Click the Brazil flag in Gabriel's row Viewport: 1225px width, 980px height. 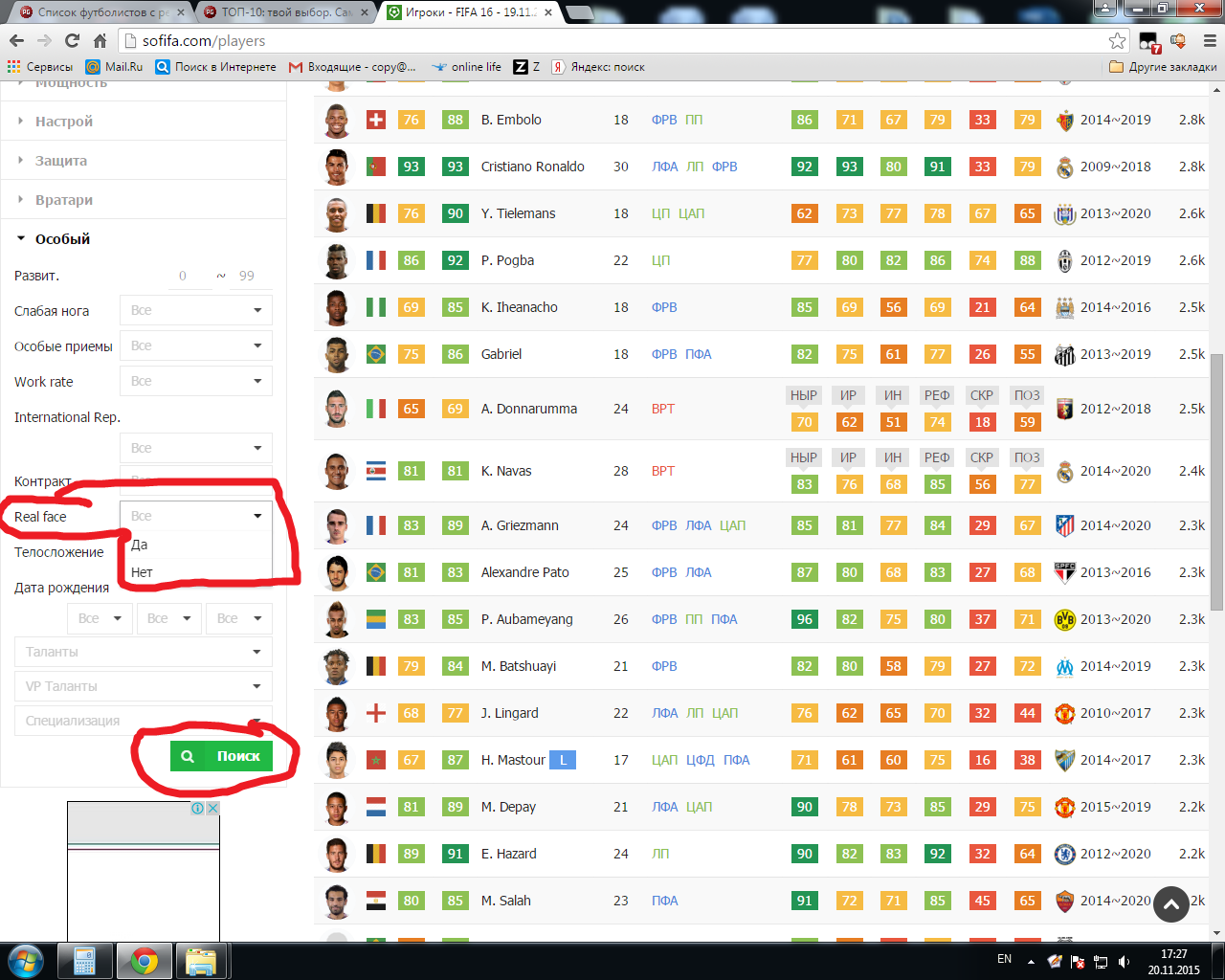pyautogui.click(x=376, y=354)
